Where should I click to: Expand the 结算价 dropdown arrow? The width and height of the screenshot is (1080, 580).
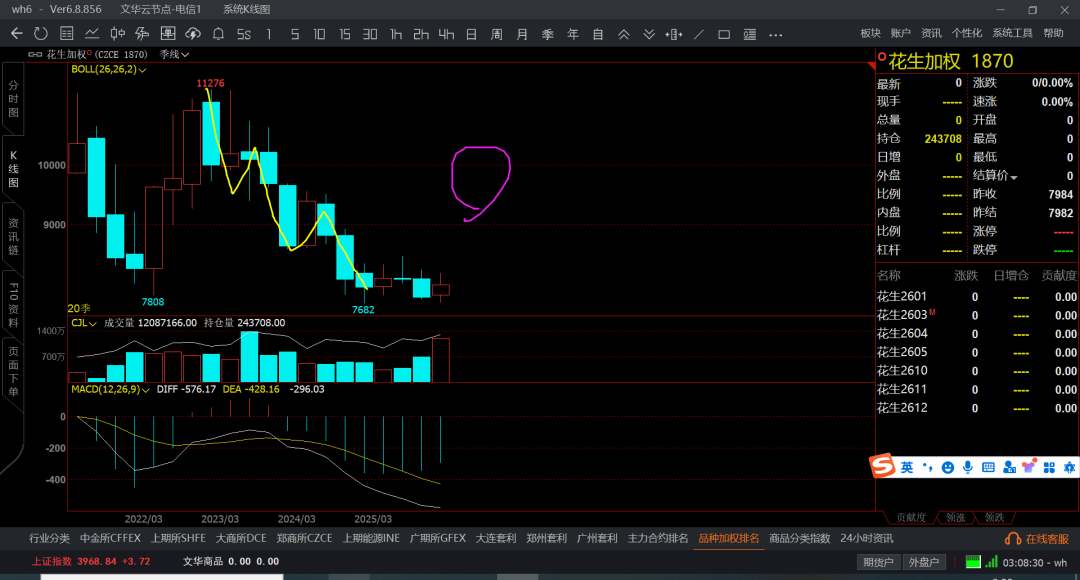click(1014, 177)
